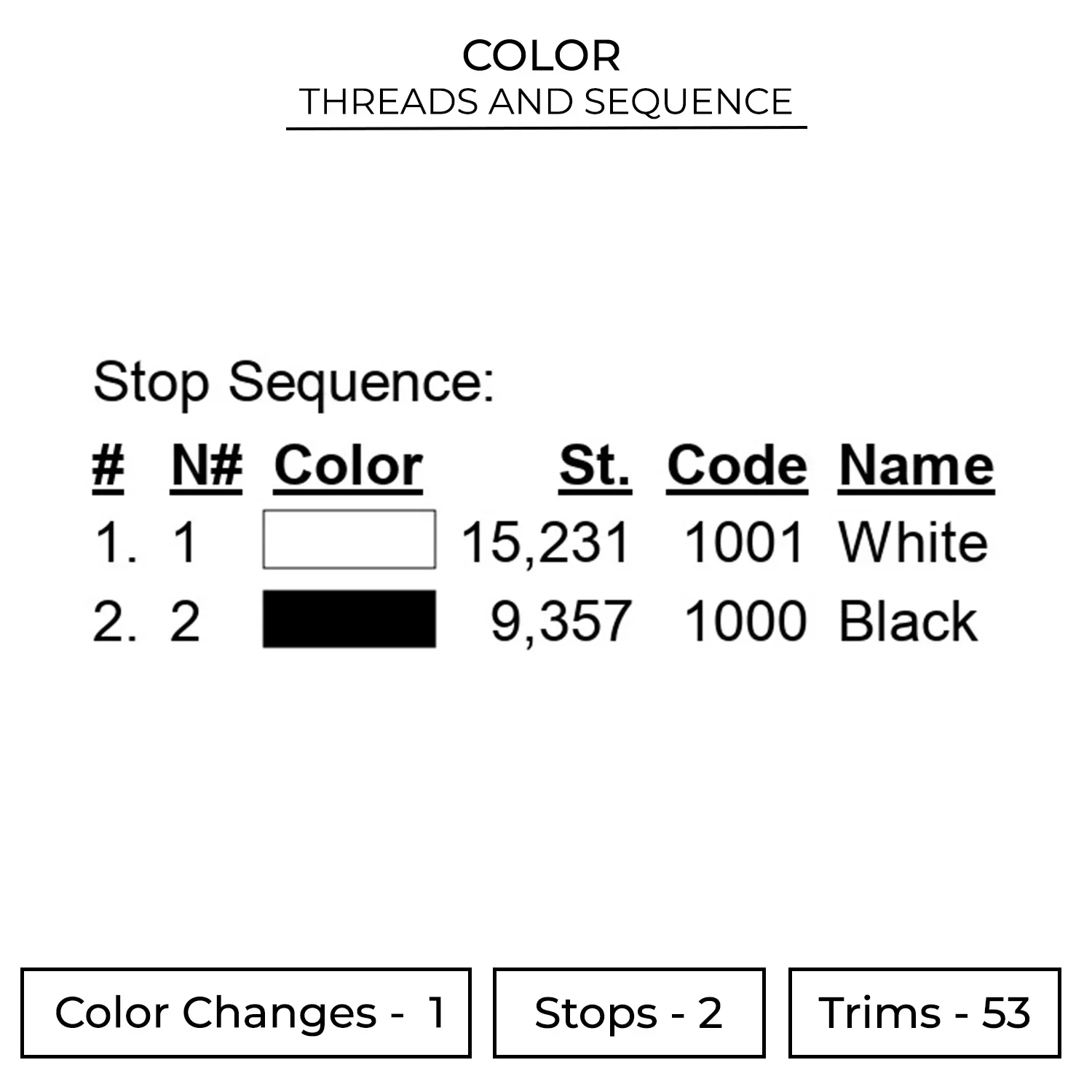1092x1092 pixels.
Task: Select the Code column header
Action: (x=737, y=466)
